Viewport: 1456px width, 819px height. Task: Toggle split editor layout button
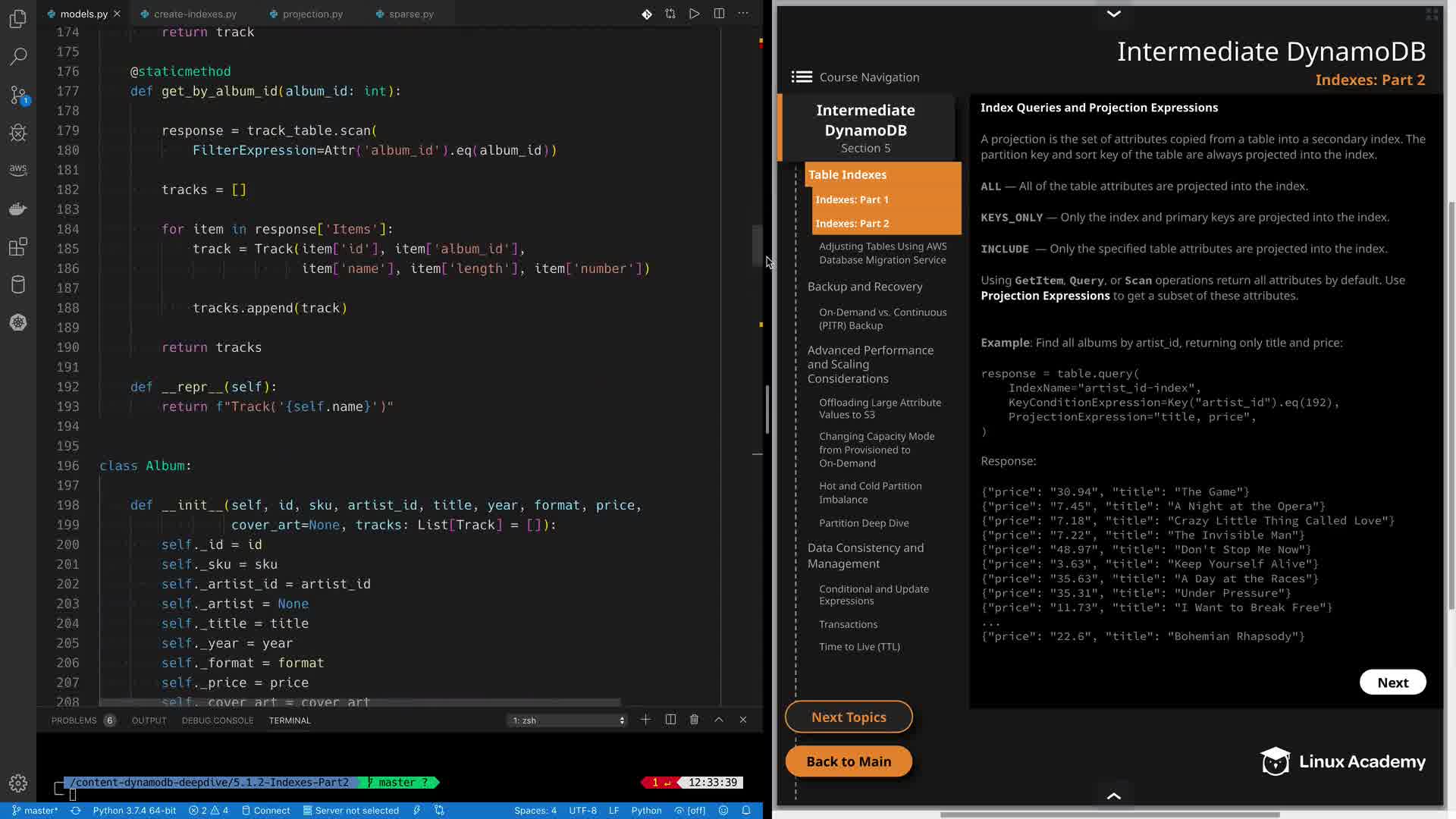pos(719,14)
